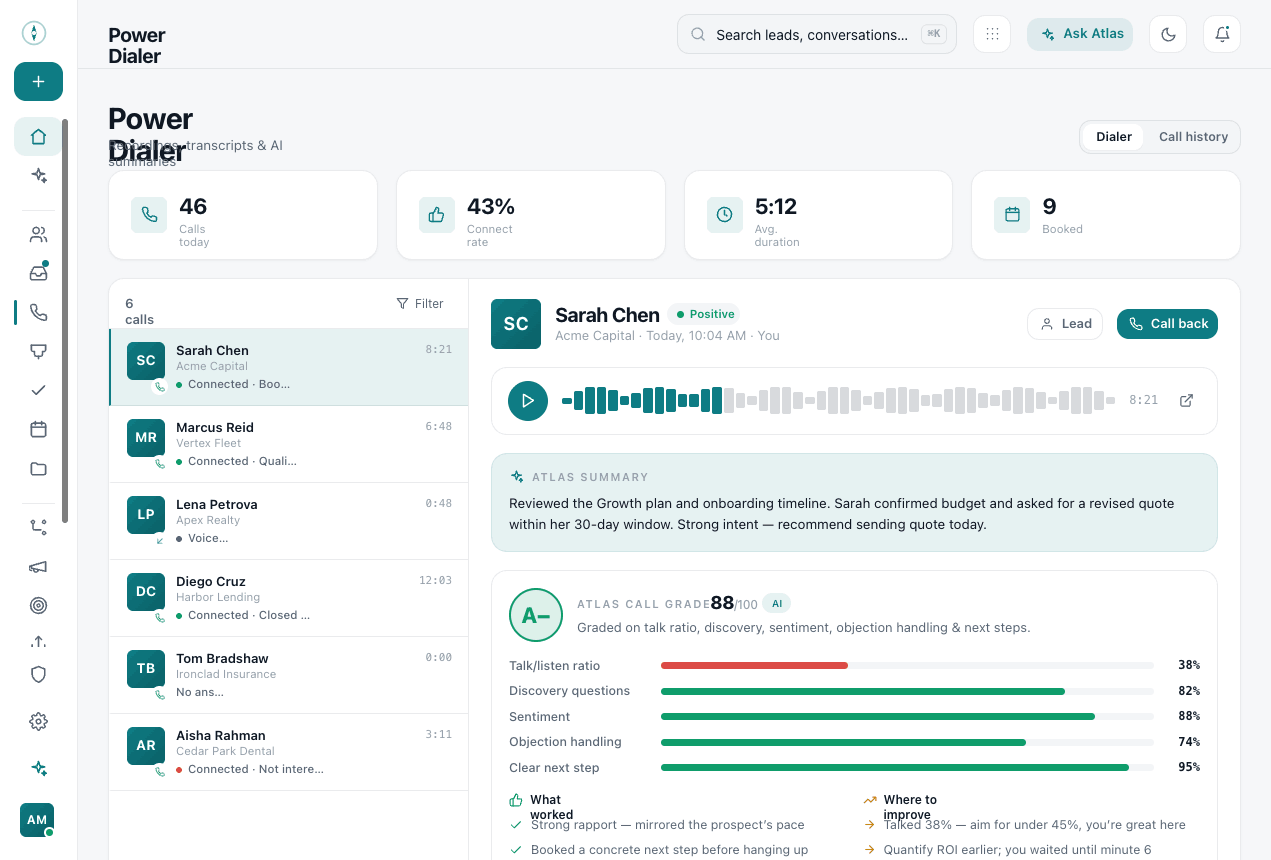This screenshot has height=860, width=1271.
Task: Click the Discovery questions label
Action: point(570,691)
